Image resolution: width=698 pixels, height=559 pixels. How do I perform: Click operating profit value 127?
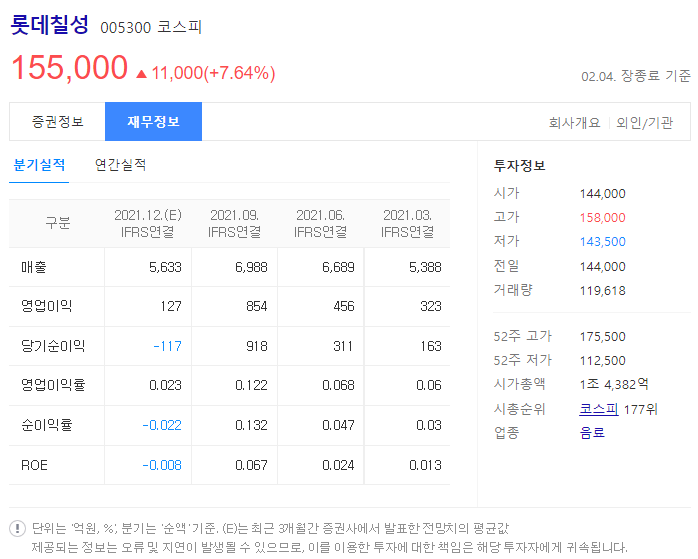click(x=171, y=306)
